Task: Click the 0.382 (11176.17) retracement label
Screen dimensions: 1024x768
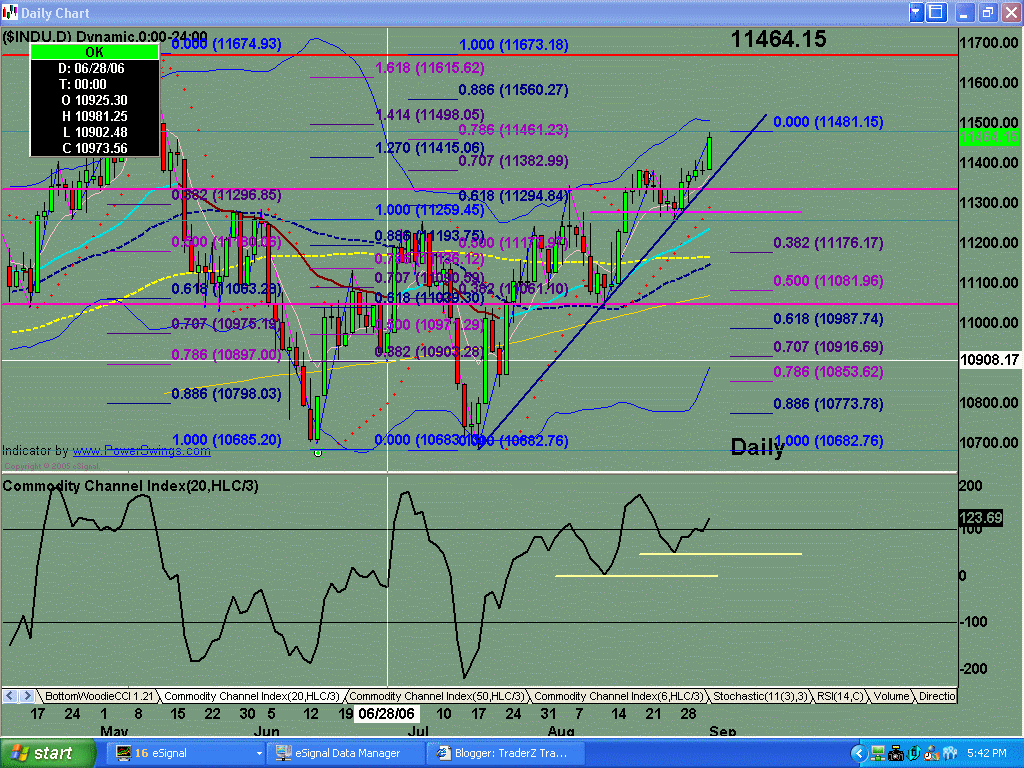Action: [x=828, y=243]
